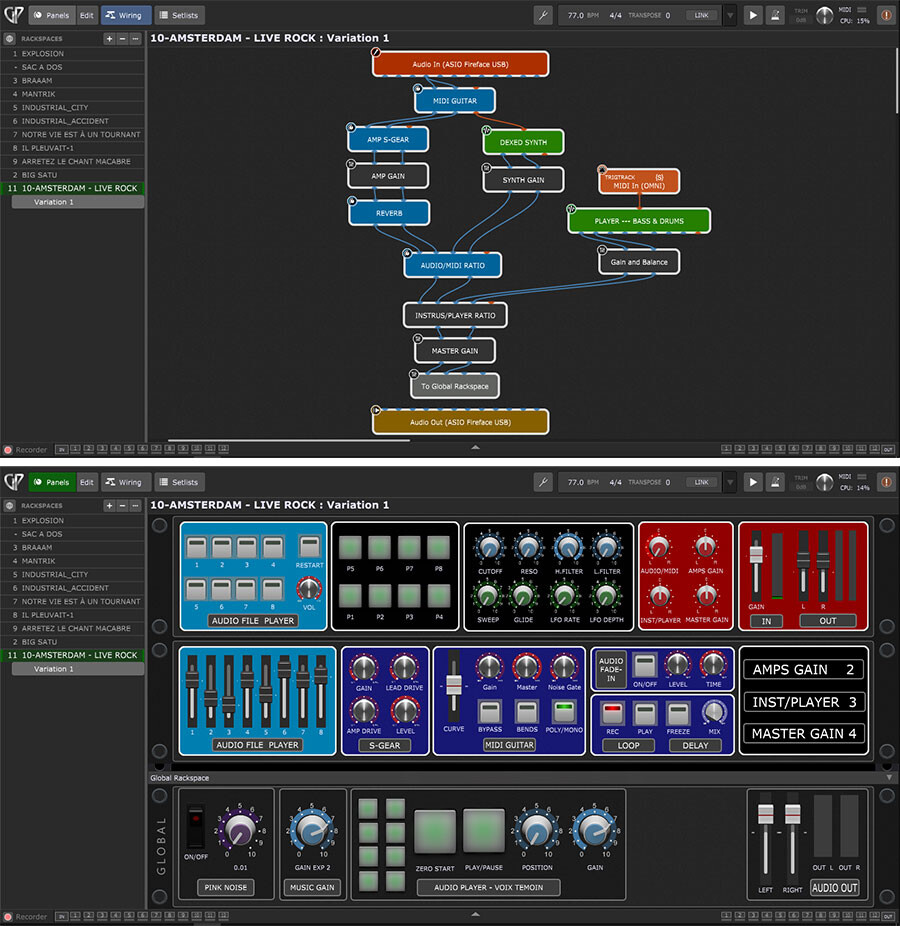Expand the bottom up-arrow in Wiring view footer

point(475,448)
